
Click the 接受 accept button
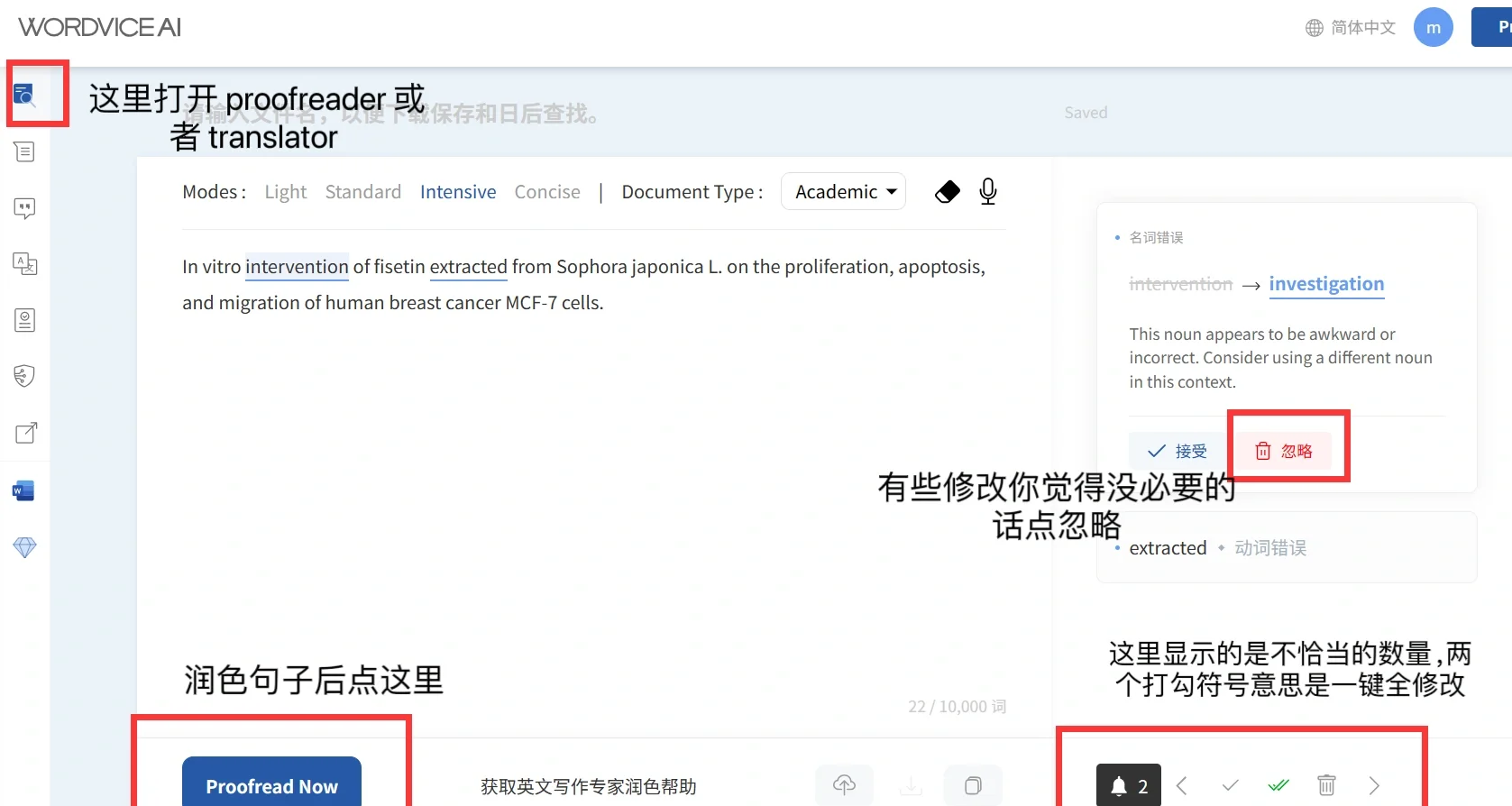pyautogui.click(x=1178, y=451)
